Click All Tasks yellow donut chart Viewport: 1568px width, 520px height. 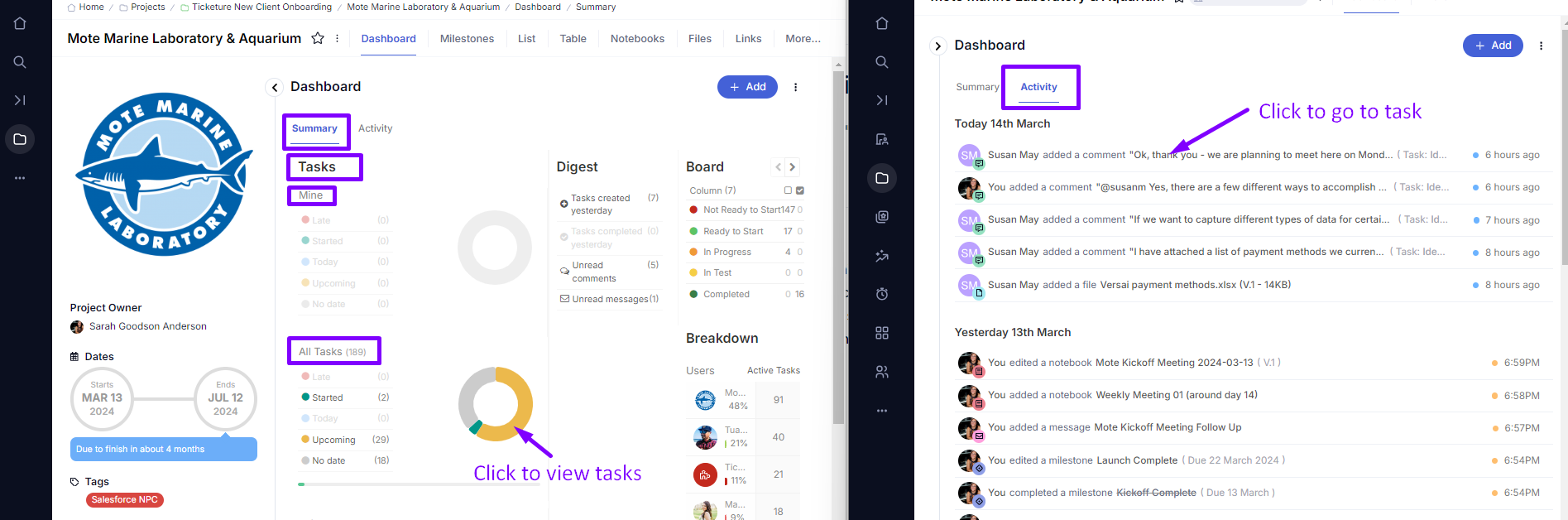click(496, 404)
